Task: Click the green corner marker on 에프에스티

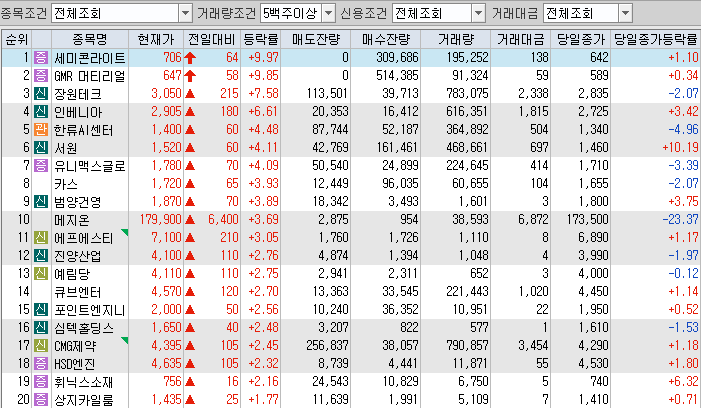Action: 125,232
